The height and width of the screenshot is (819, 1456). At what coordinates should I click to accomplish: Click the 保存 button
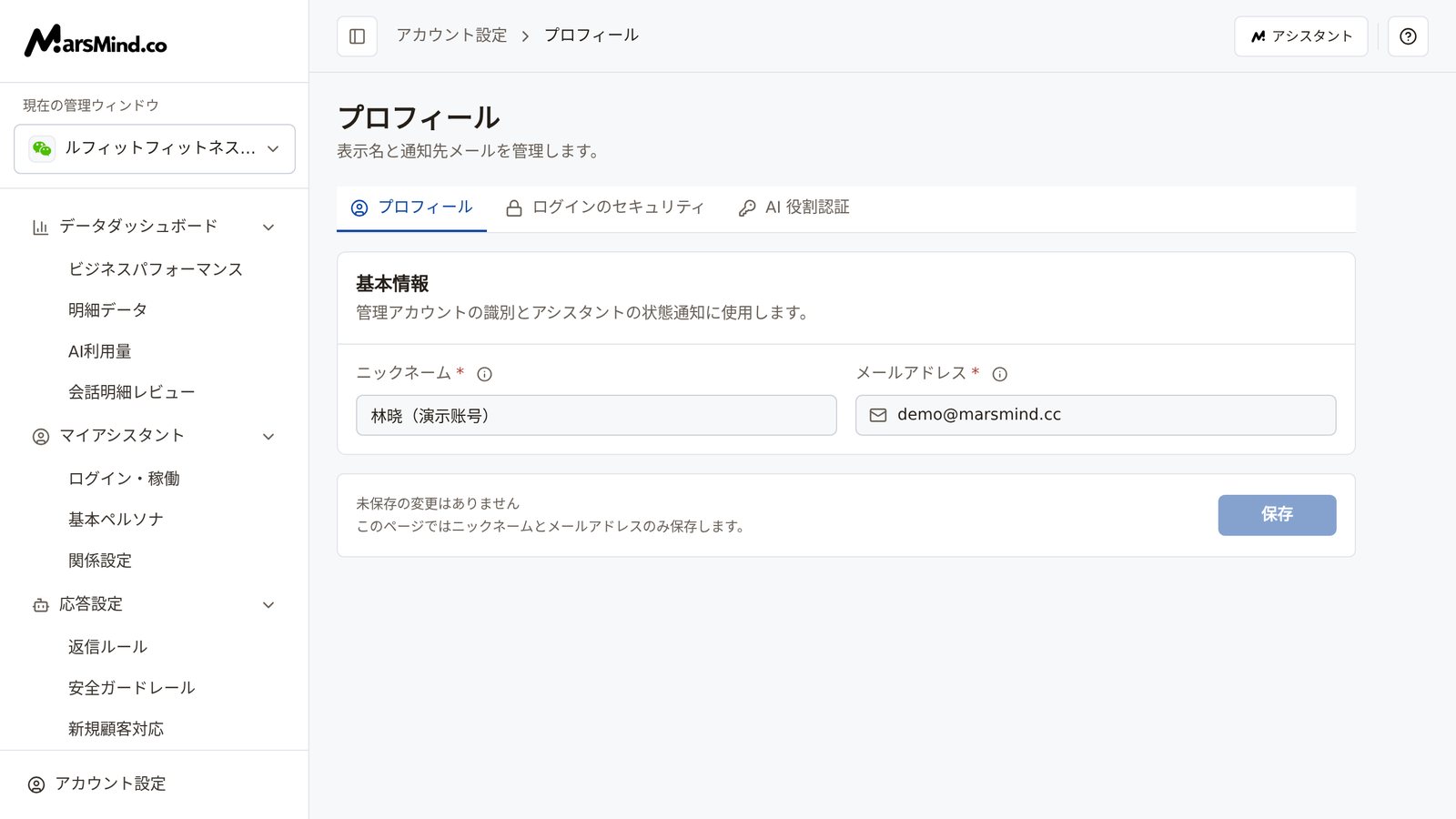tap(1277, 515)
